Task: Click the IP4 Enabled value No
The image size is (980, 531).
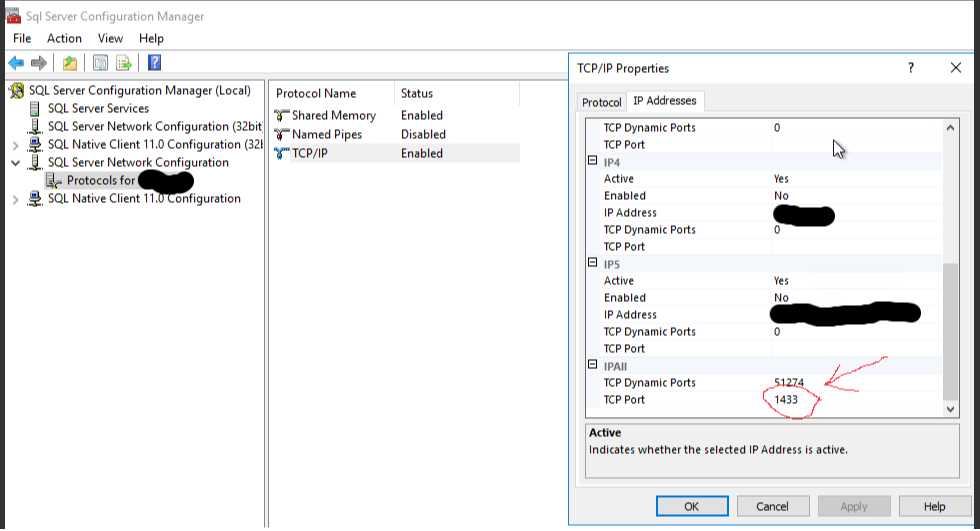Action: point(781,196)
